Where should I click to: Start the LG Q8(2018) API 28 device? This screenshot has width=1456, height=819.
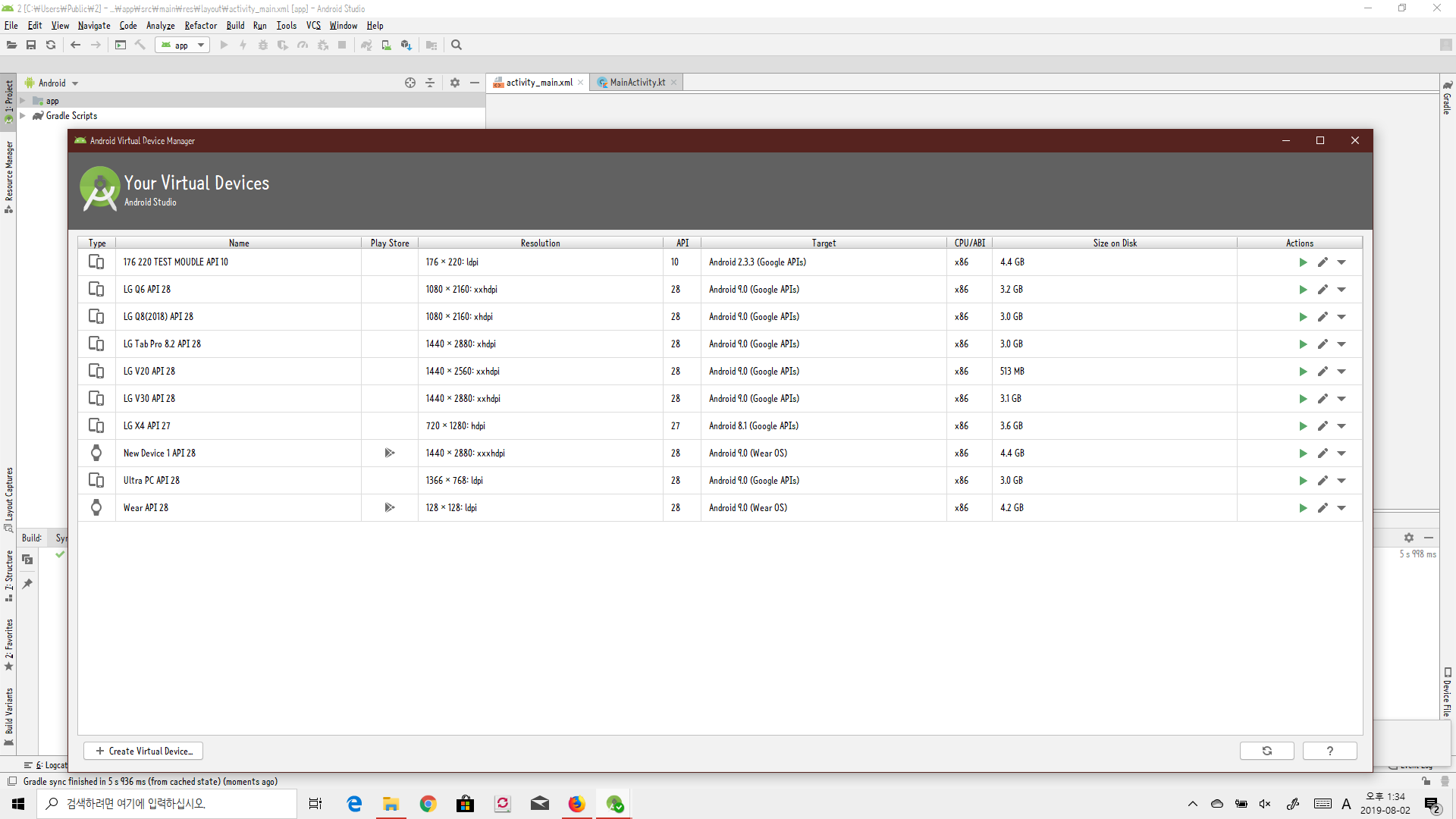(x=1303, y=317)
